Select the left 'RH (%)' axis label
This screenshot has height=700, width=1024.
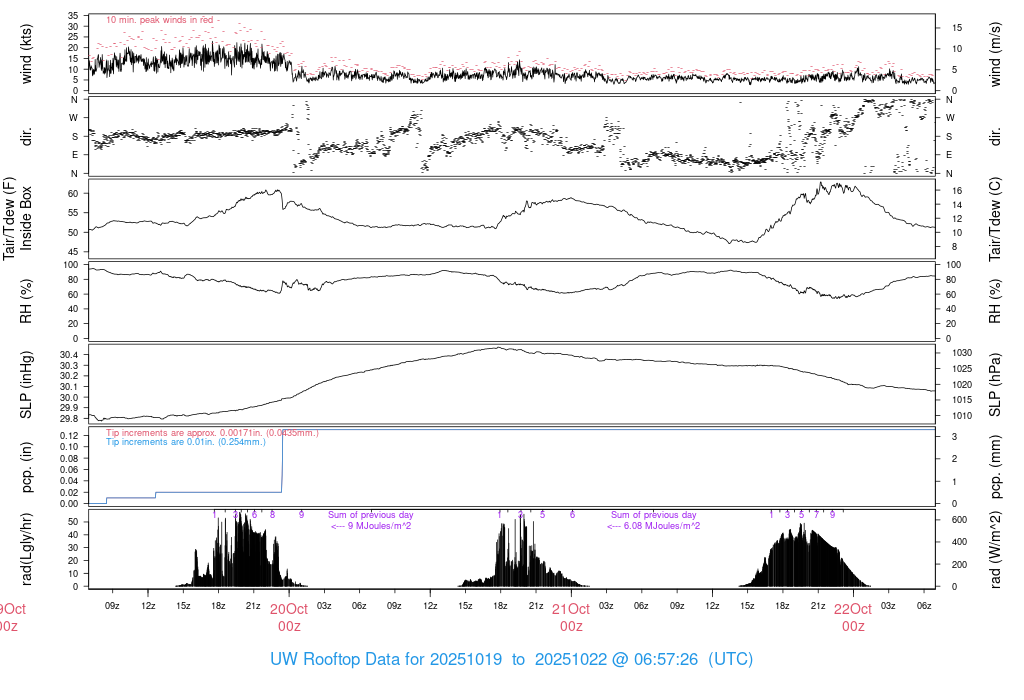pos(26,302)
